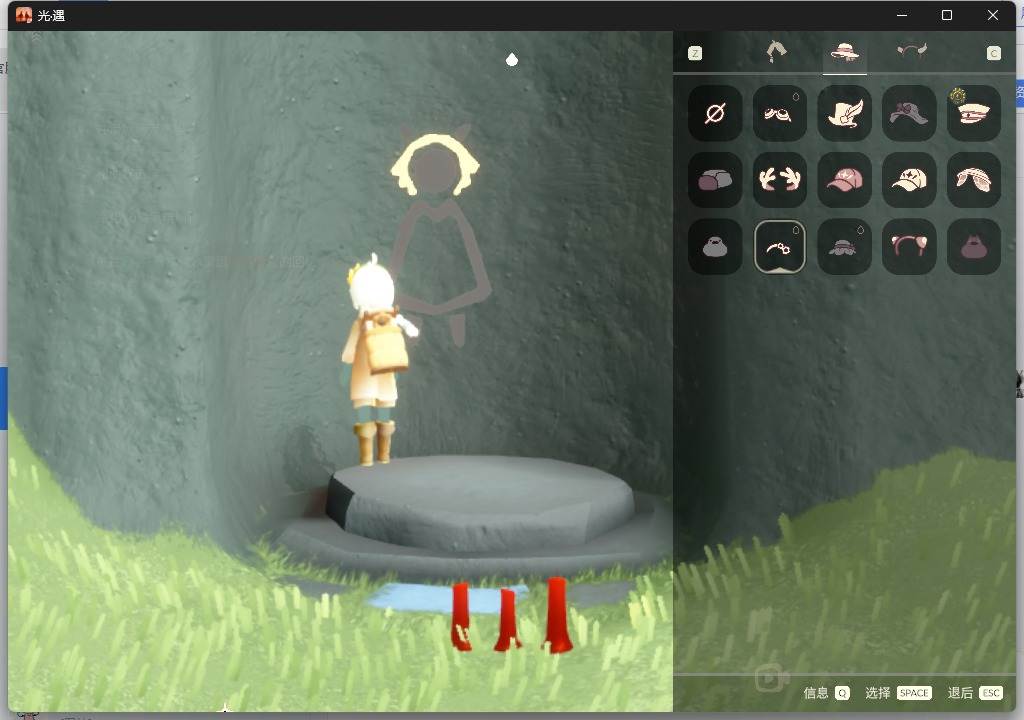1024x720 pixels.
Task: Tap the white candle flame marker
Action: click(511, 60)
